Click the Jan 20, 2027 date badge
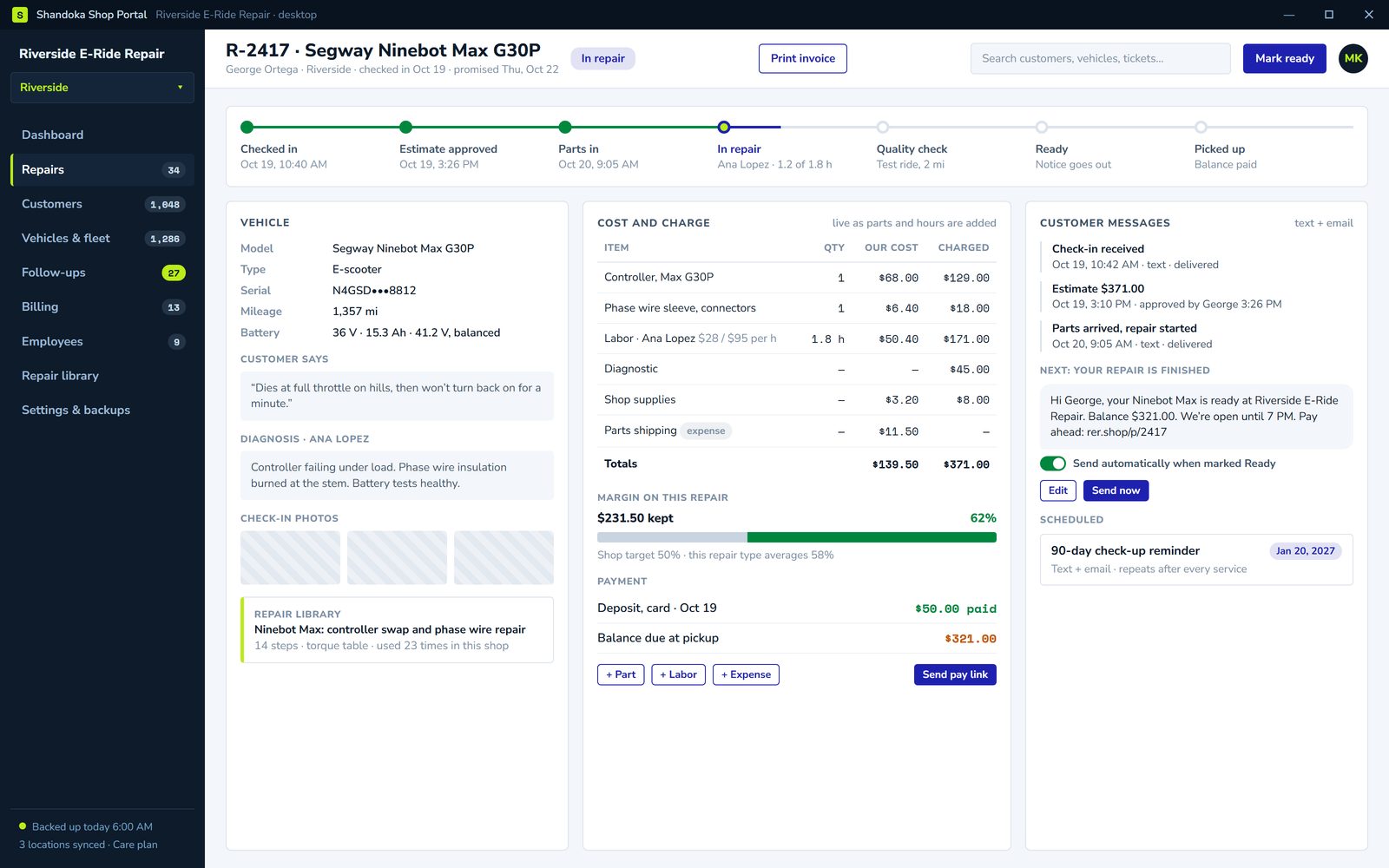 point(1305,550)
